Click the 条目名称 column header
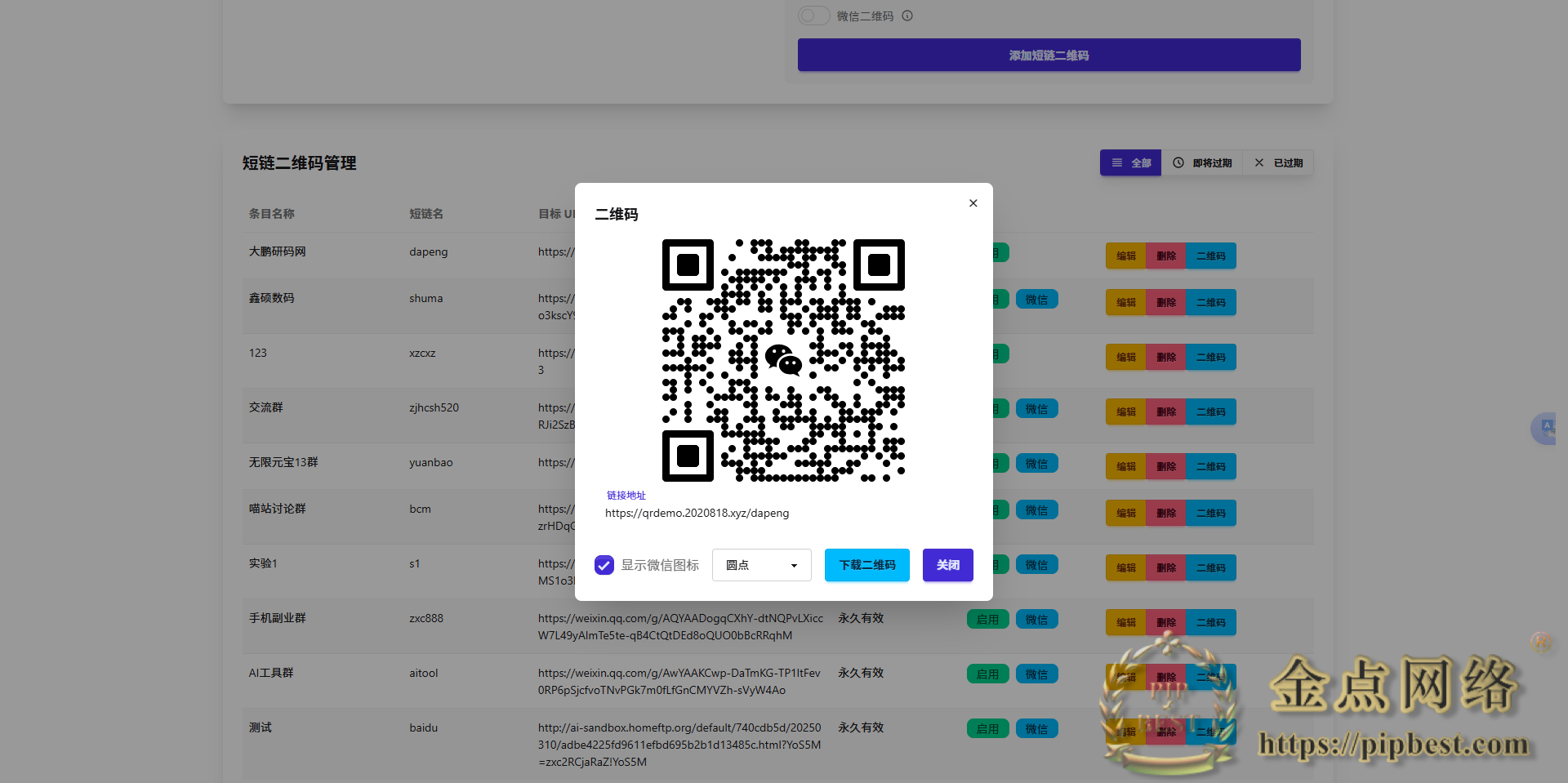Screen dimensions: 1568x783 pos(272,214)
